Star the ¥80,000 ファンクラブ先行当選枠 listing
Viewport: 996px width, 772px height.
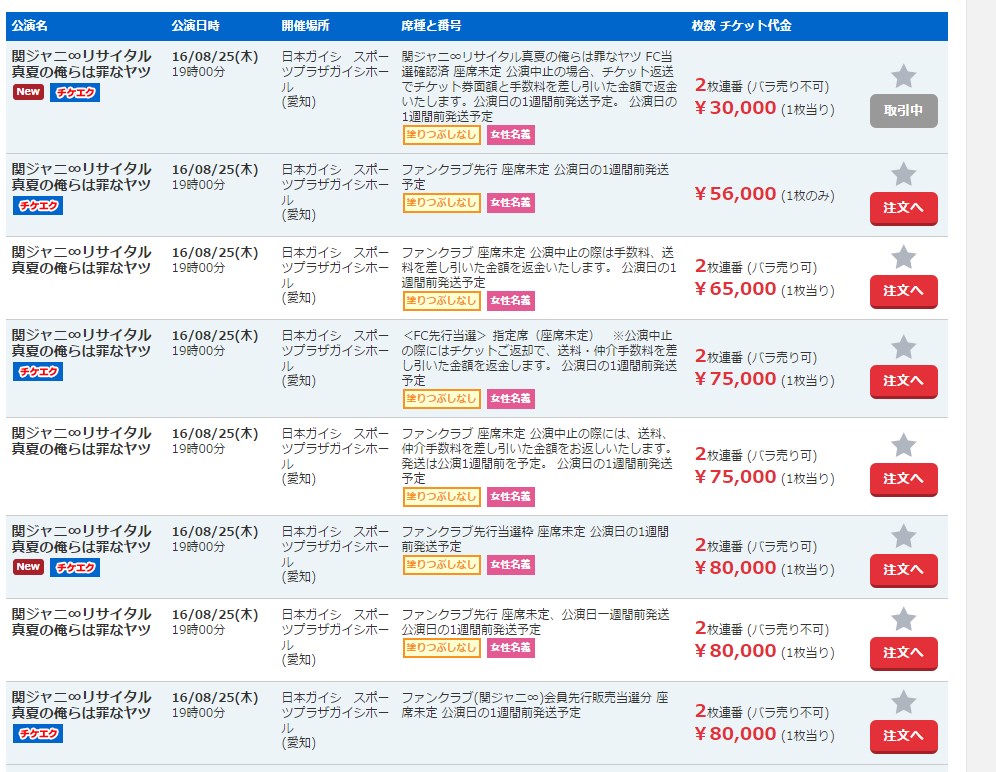coord(903,536)
